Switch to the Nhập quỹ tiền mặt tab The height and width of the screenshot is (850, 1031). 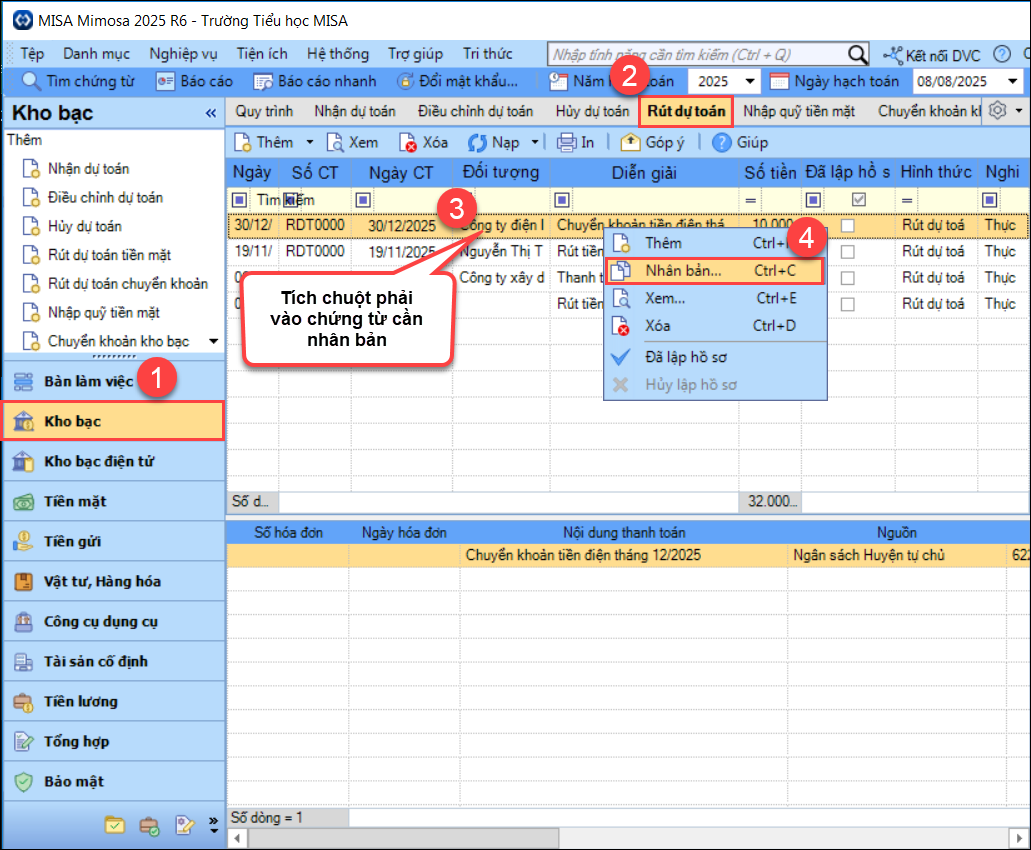tap(799, 111)
